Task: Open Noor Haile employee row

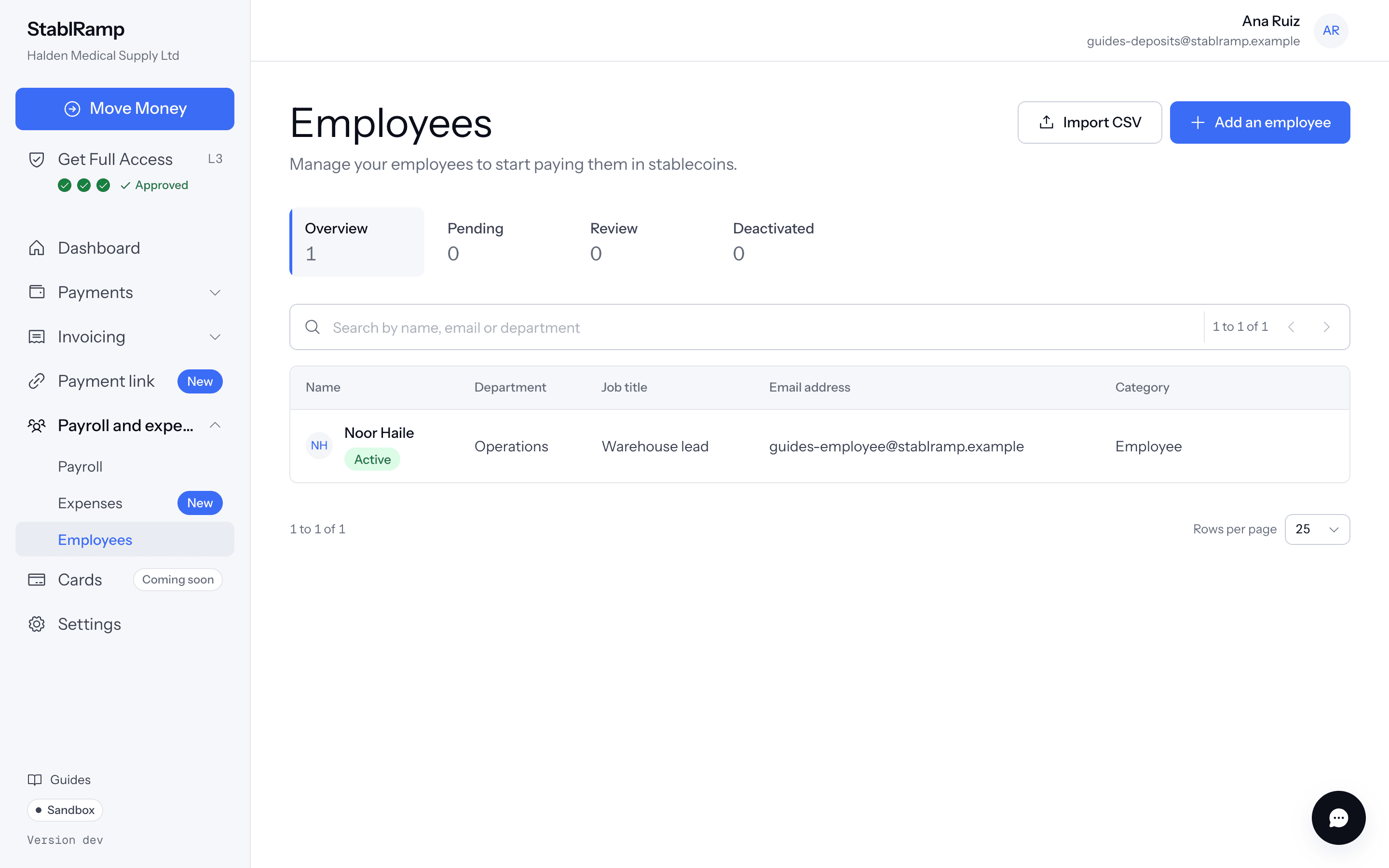Action: point(819,446)
